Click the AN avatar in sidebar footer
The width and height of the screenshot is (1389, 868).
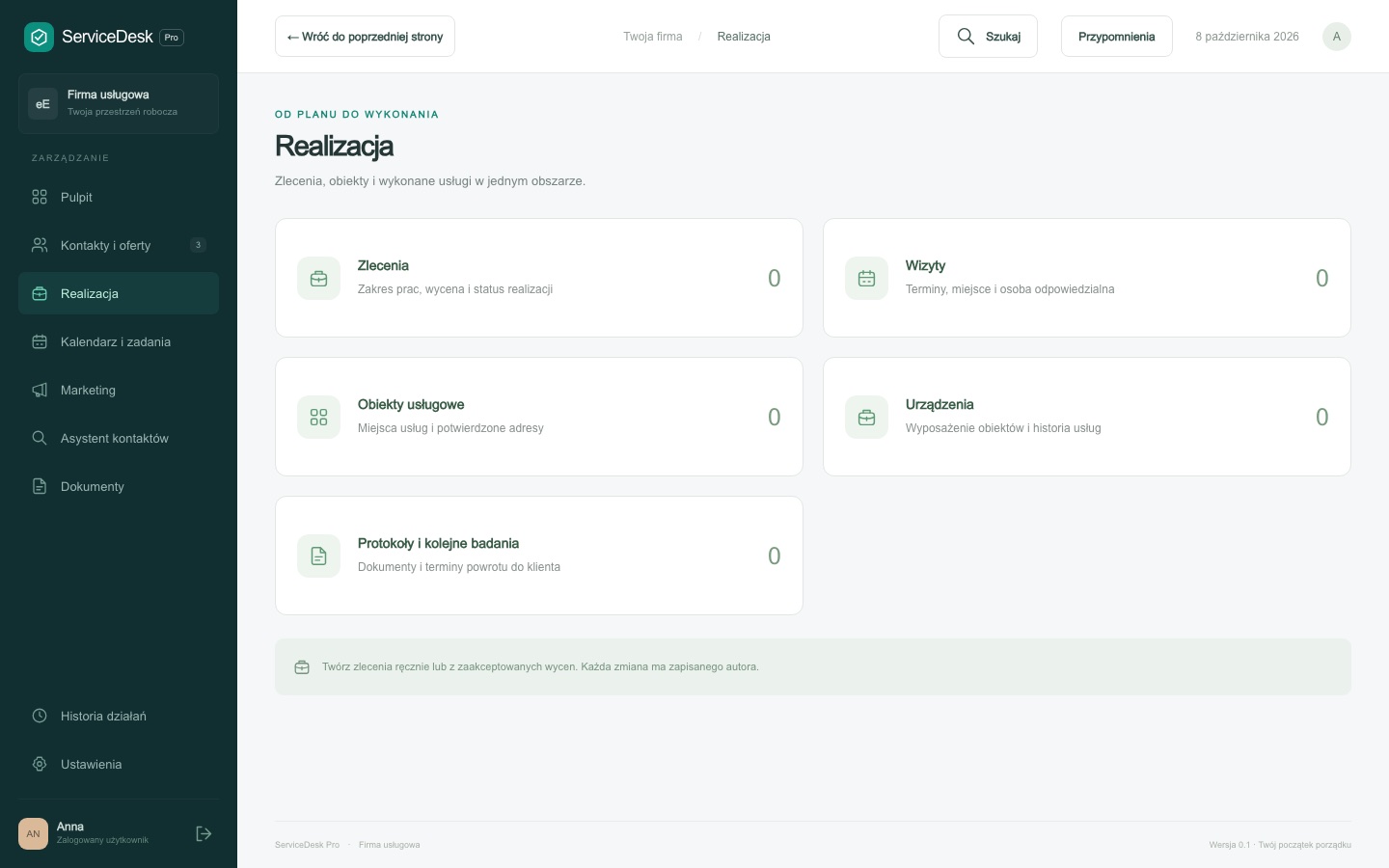pos(33,833)
